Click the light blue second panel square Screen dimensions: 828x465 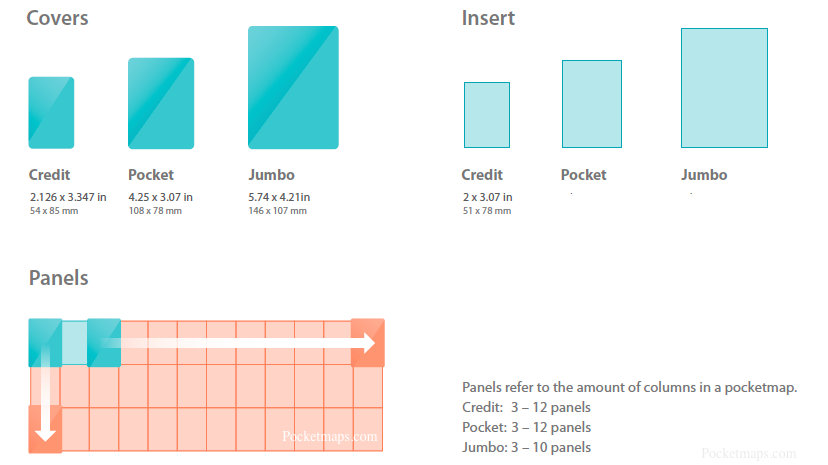pos(75,342)
